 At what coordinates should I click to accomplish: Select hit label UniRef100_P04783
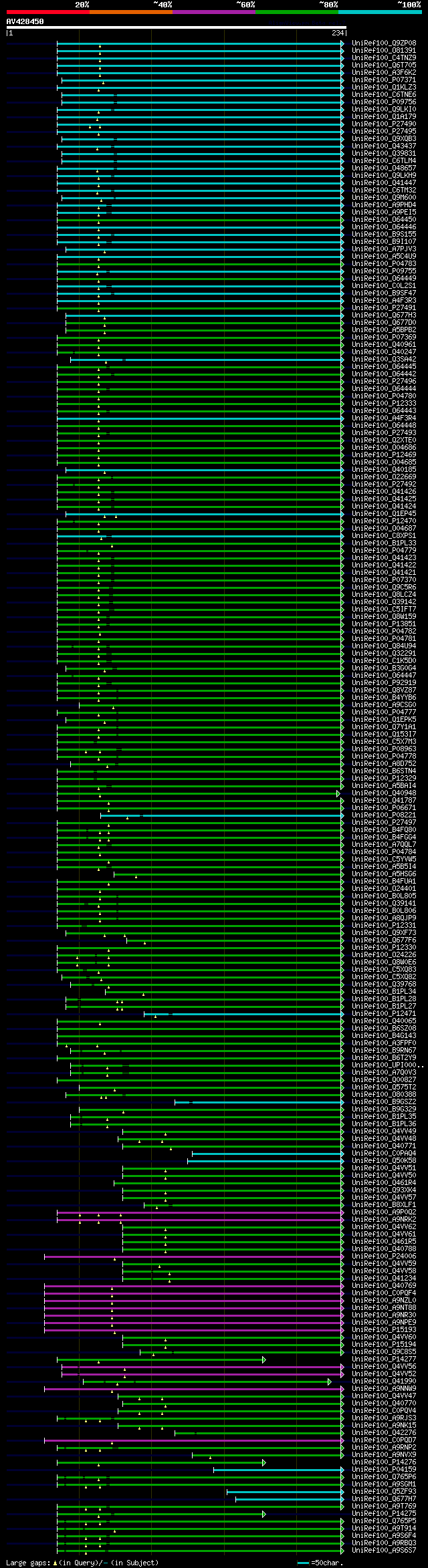point(384,264)
